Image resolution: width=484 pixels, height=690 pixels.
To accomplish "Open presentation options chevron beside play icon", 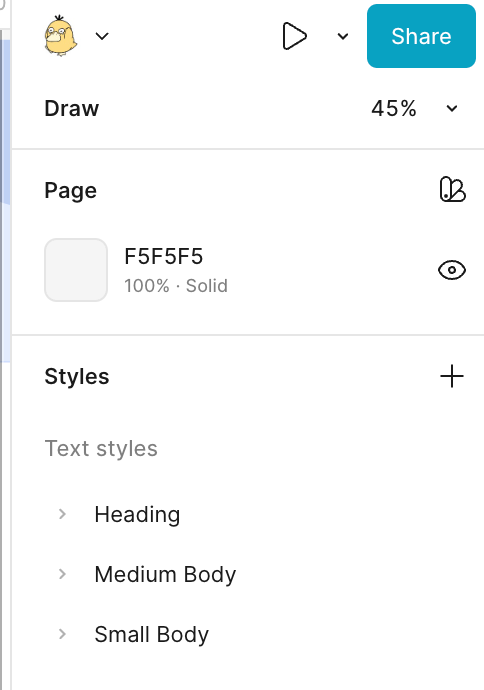I will click(x=343, y=36).
